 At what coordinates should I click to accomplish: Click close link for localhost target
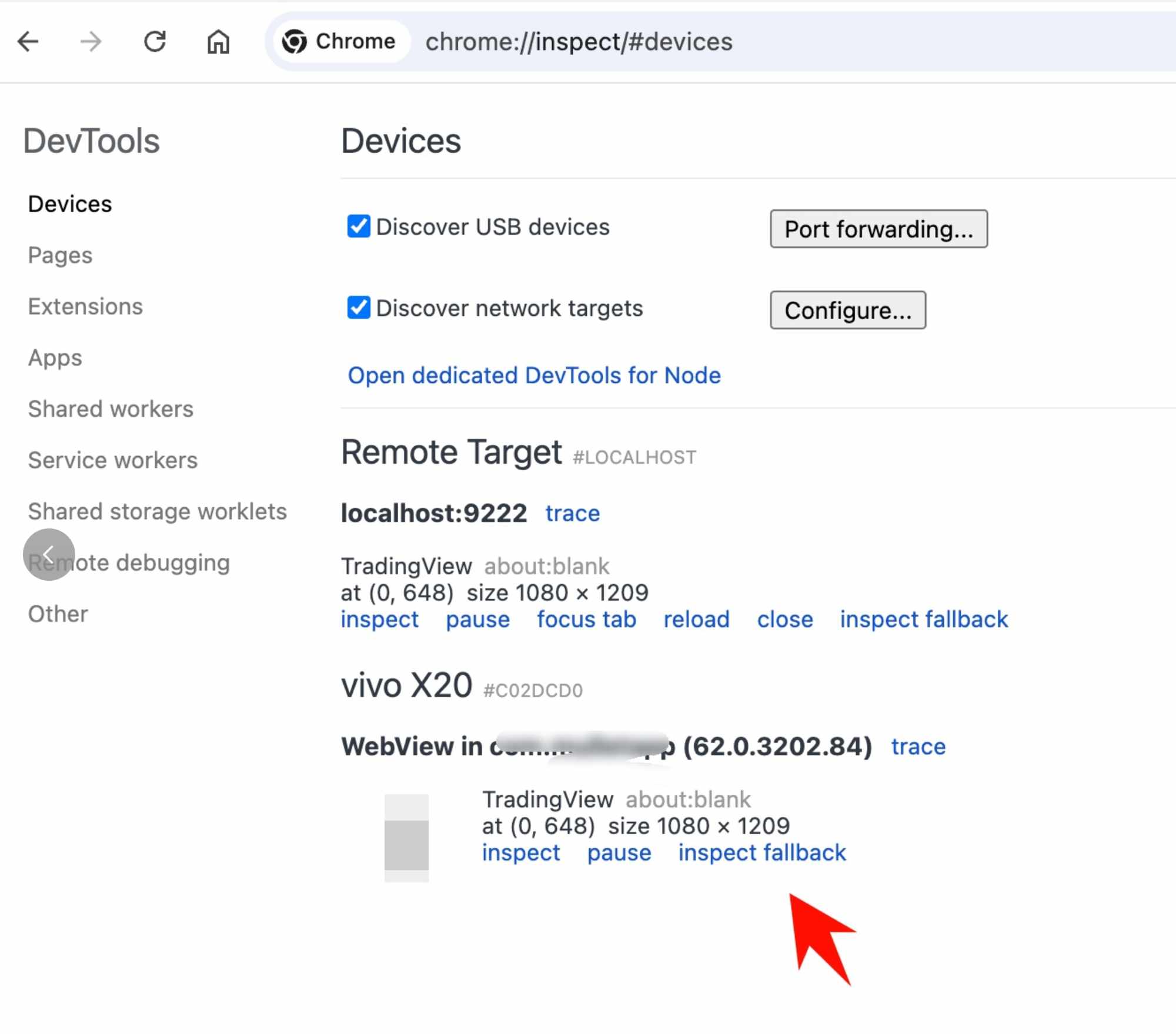[x=785, y=619]
